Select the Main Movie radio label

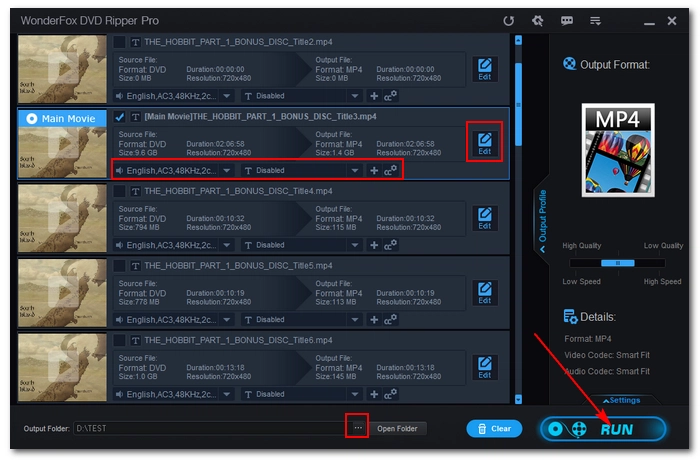coord(62,118)
